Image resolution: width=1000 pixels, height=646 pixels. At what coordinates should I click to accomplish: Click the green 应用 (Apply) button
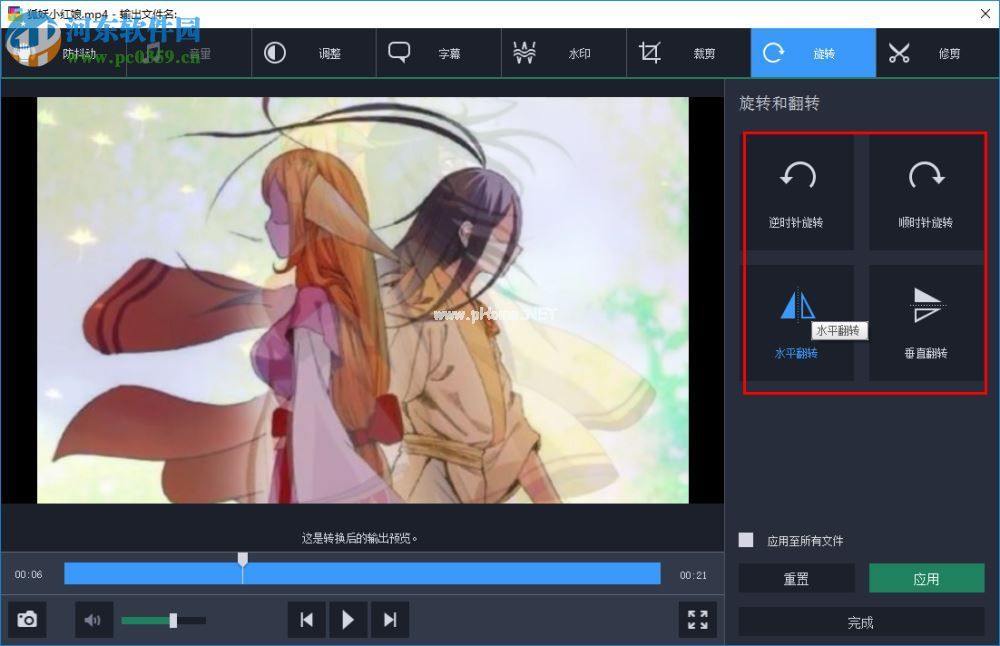[927, 578]
